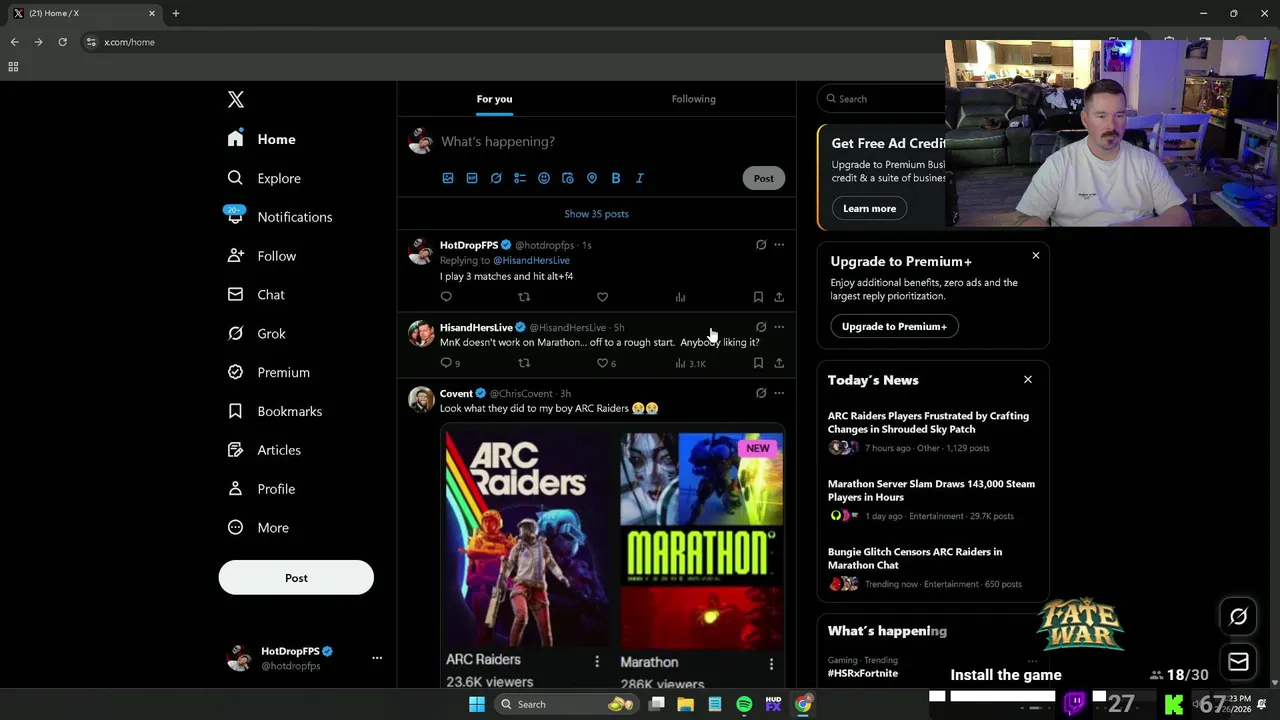Click composer Post submit button
The width and height of the screenshot is (1280, 720).
point(763,178)
